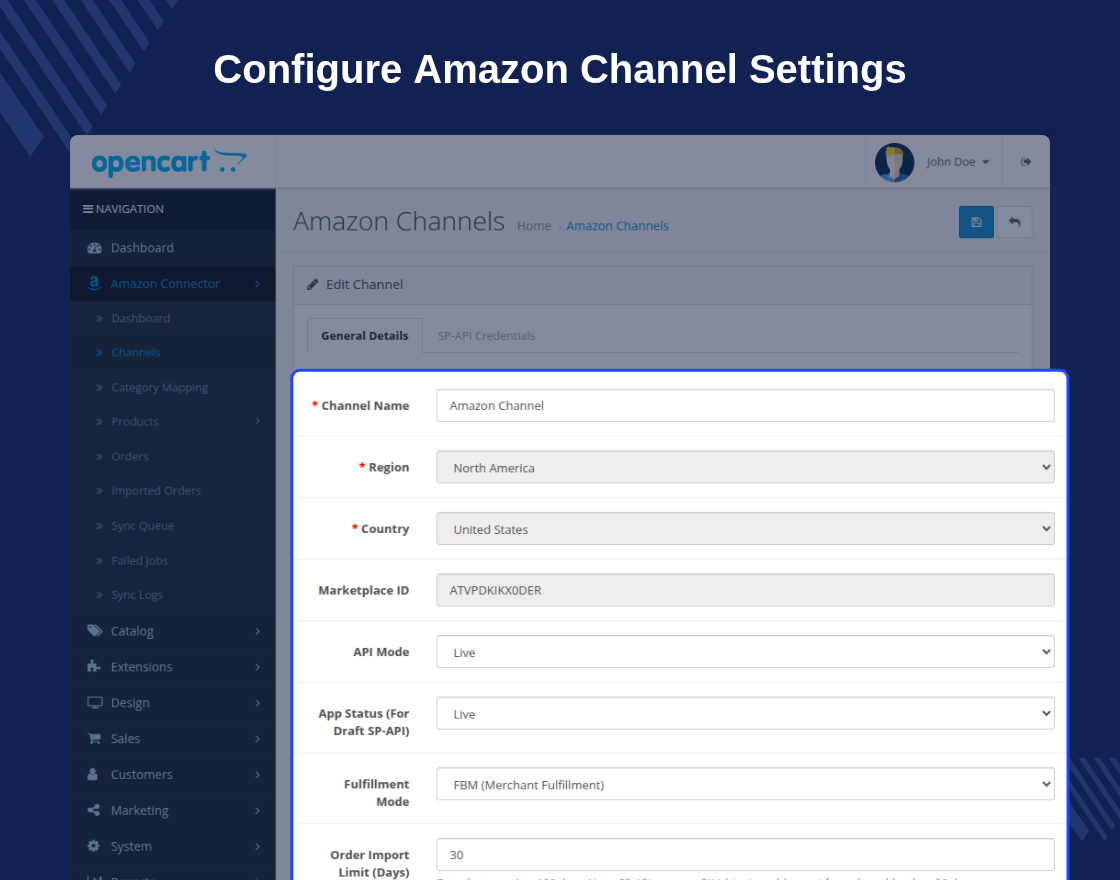This screenshot has height=880, width=1120.
Task: Expand the Sales menu chevron
Action: click(257, 739)
